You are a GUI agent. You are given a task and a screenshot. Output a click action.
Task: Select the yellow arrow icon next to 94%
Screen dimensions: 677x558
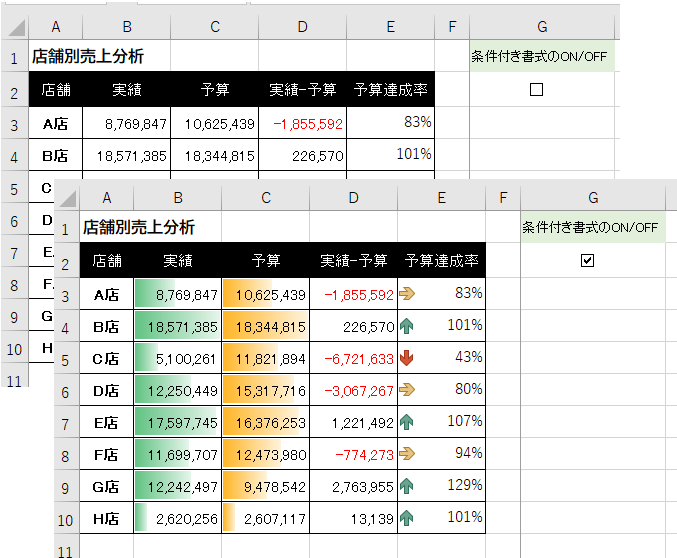tap(408, 454)
